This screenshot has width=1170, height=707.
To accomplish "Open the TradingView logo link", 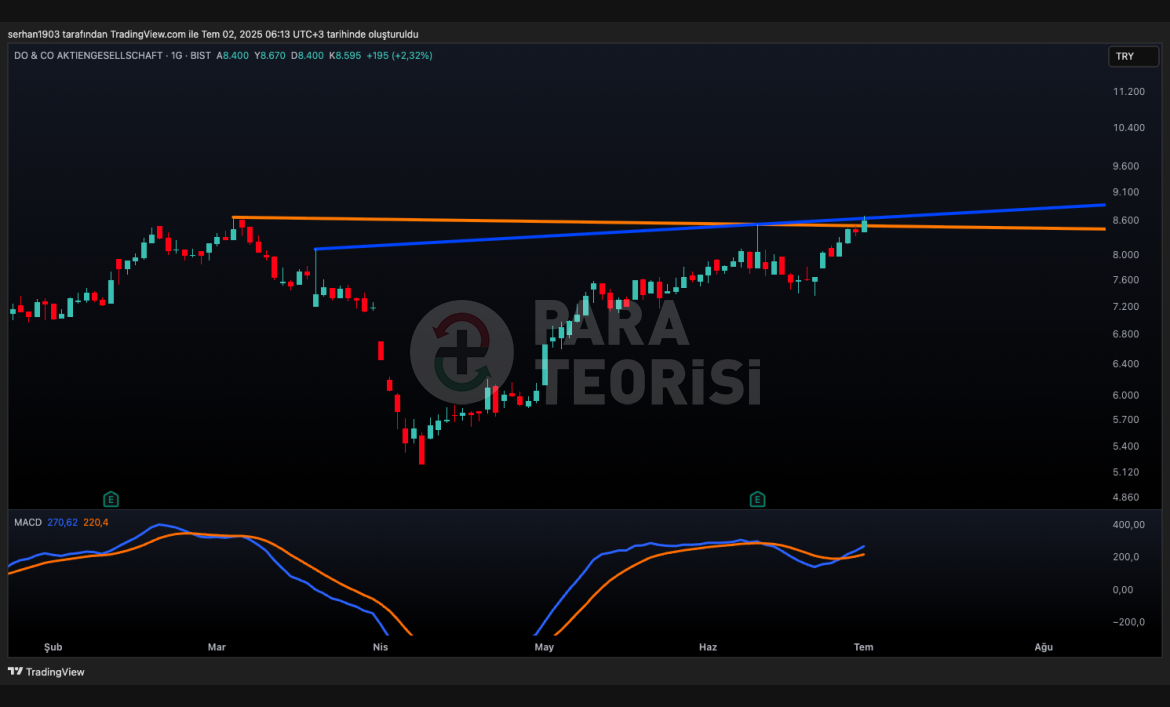I will pyautogui.click(x=46, y=672).
